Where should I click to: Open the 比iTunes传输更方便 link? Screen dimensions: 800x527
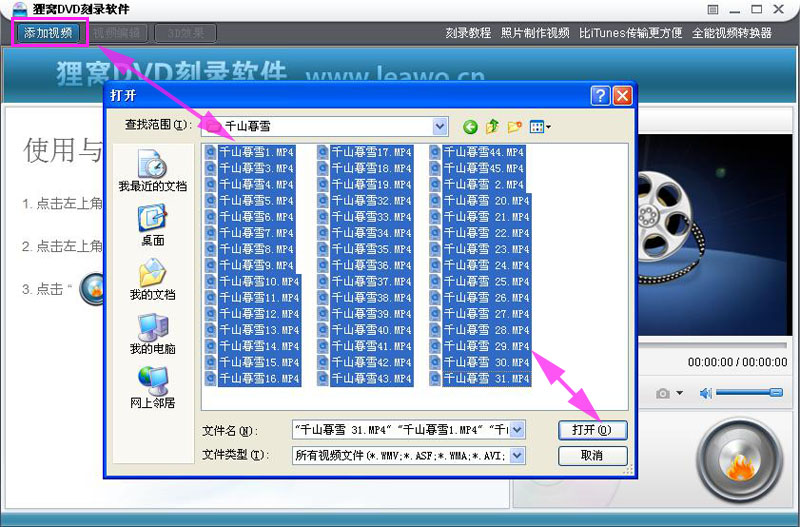click(x=631, y=33)
